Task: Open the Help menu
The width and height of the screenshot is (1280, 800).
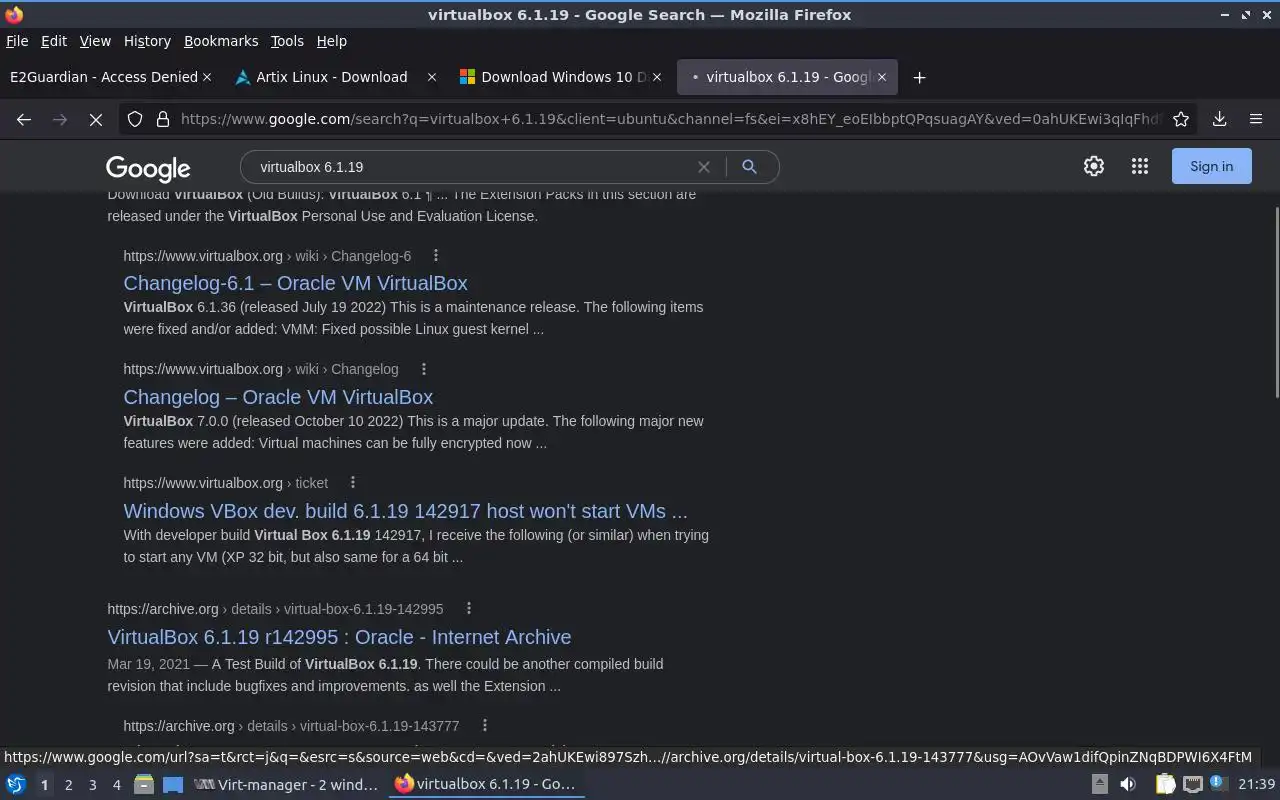Action: [x=332, y=41]
